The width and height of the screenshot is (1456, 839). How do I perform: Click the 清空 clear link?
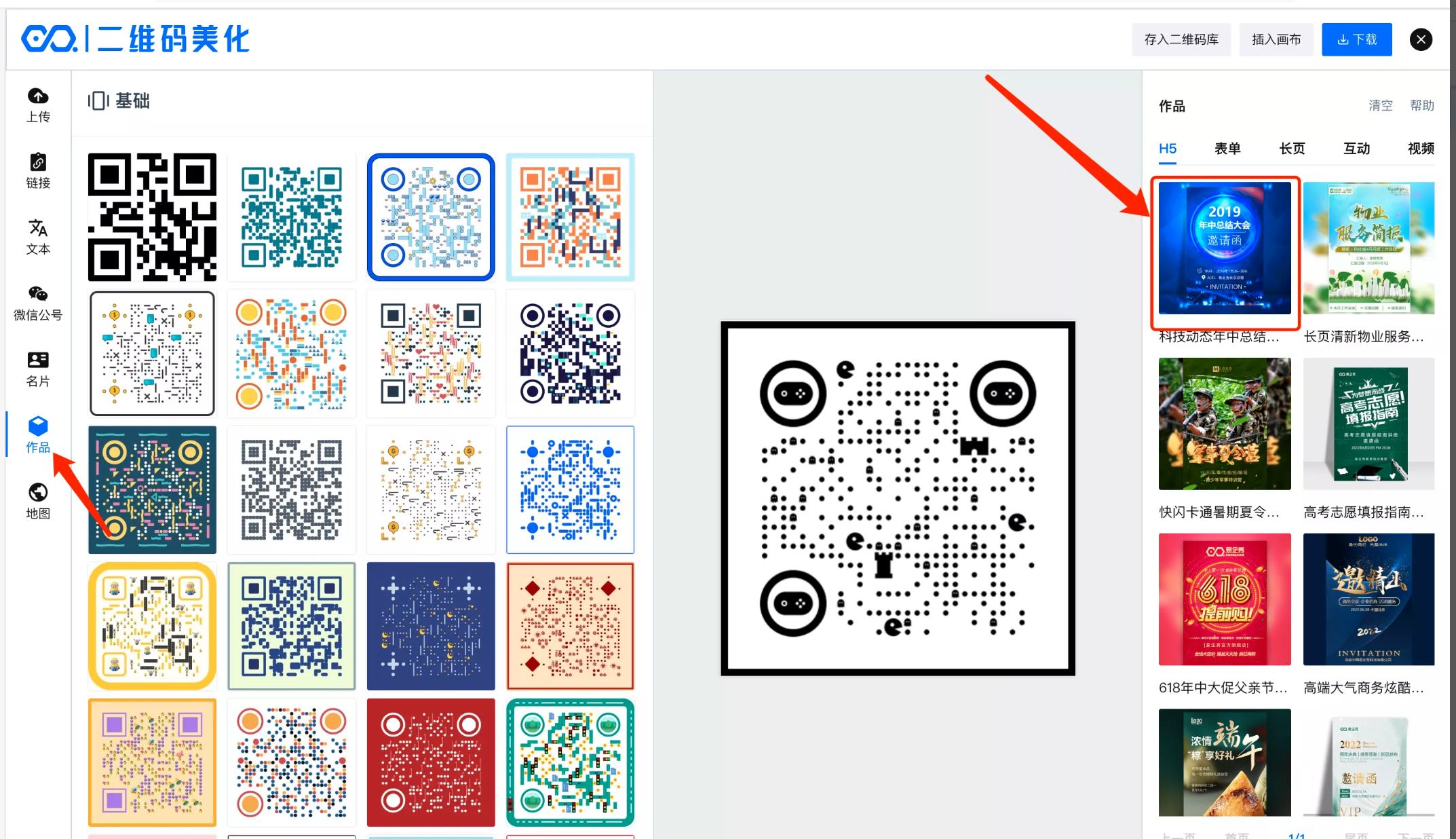tap(1381, 105)
